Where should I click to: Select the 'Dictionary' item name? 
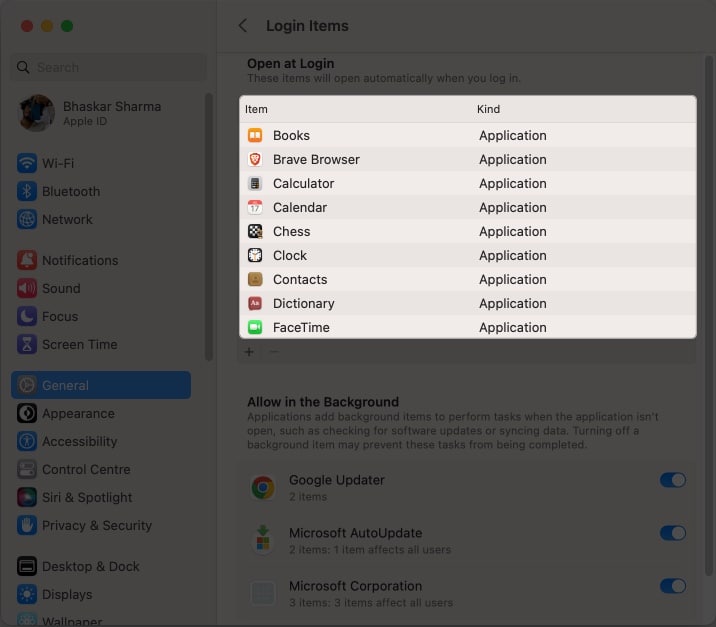(304, 303)
